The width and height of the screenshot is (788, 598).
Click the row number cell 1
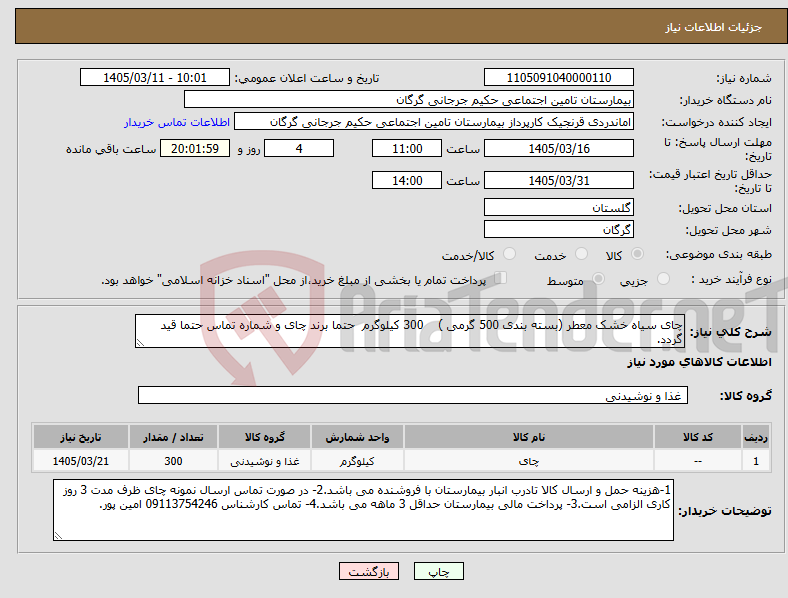pos(756,461)
